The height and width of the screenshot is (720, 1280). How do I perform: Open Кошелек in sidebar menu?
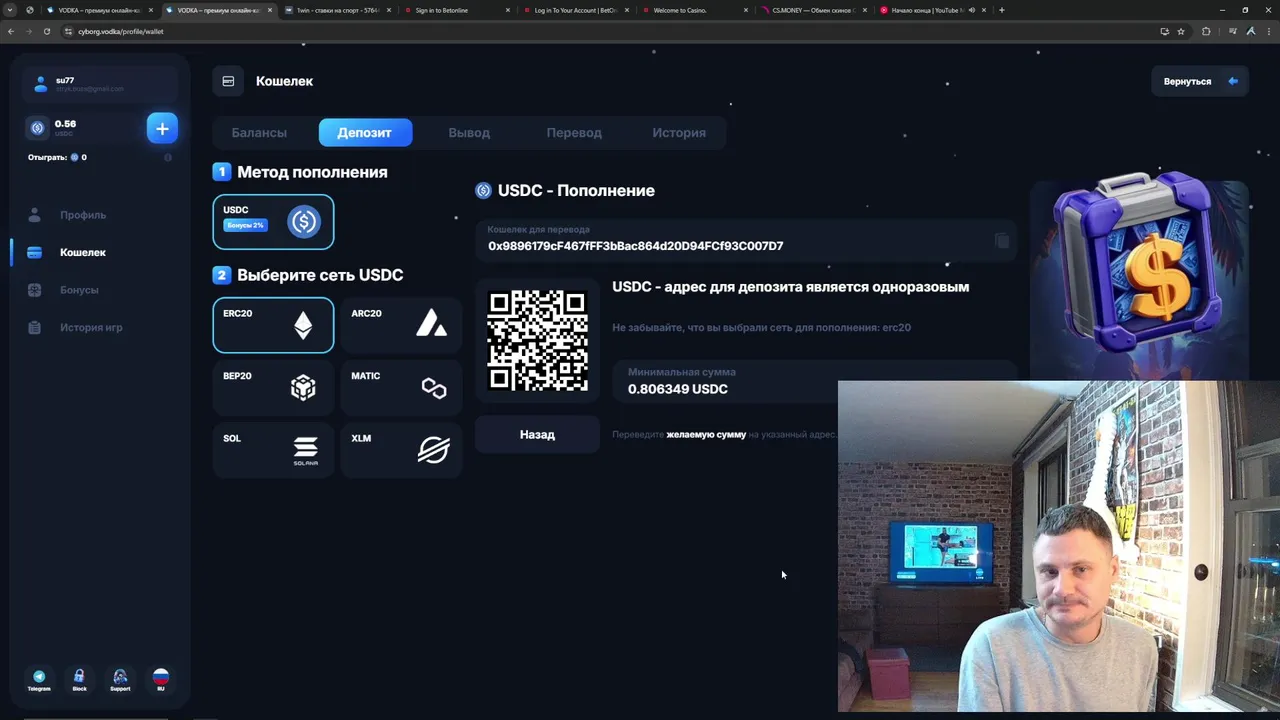83,253
